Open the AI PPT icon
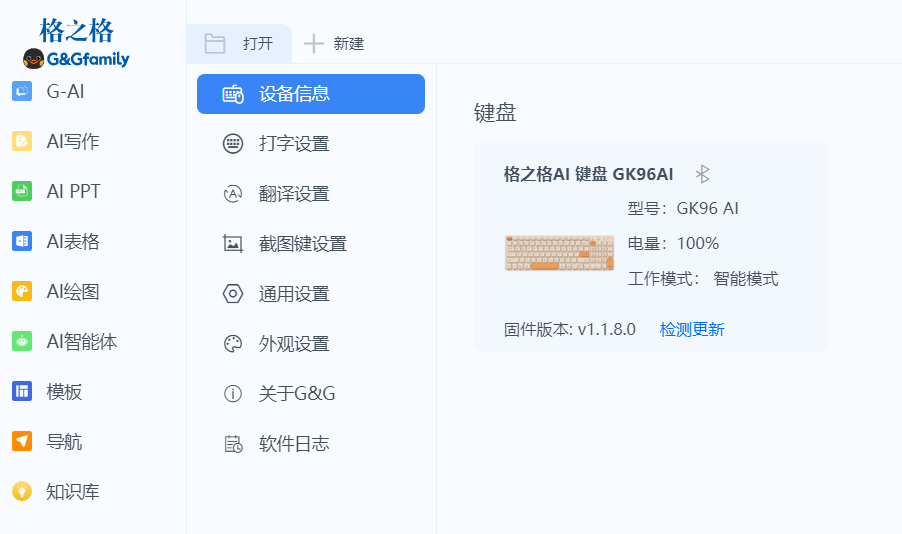902x534 pixels. [22, 191]
